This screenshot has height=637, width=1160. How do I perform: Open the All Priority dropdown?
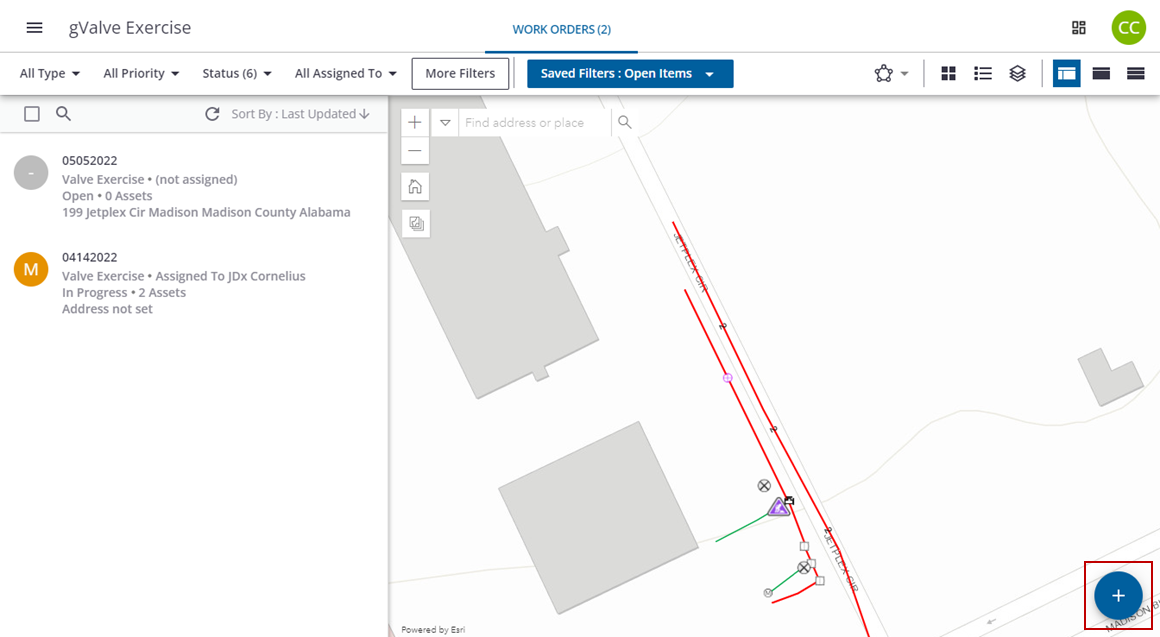141,74
